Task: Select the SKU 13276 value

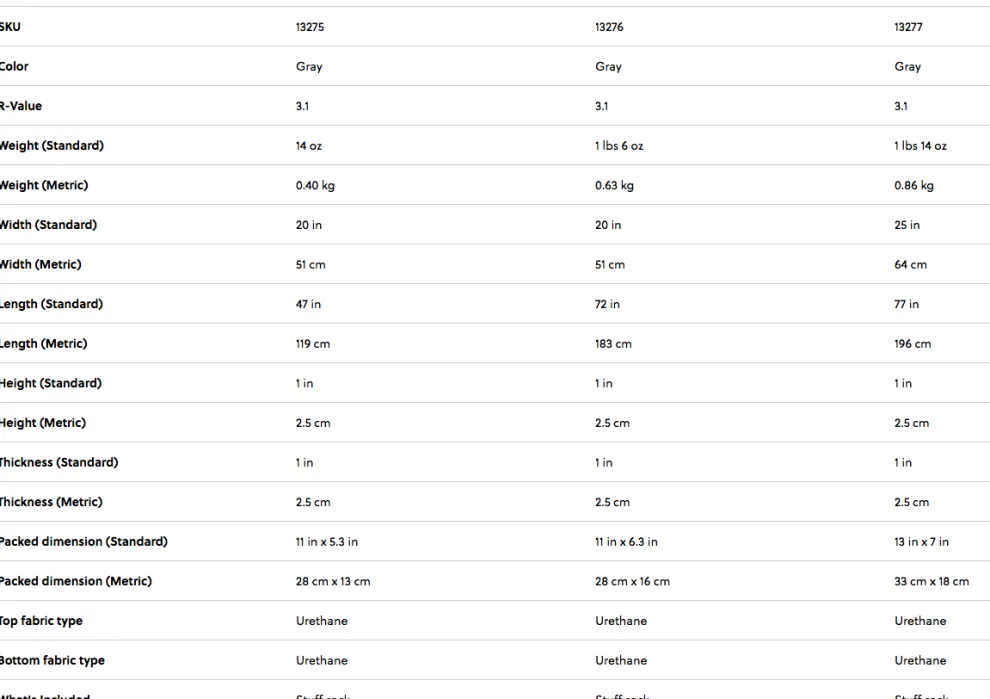Action: click(609, 27)
